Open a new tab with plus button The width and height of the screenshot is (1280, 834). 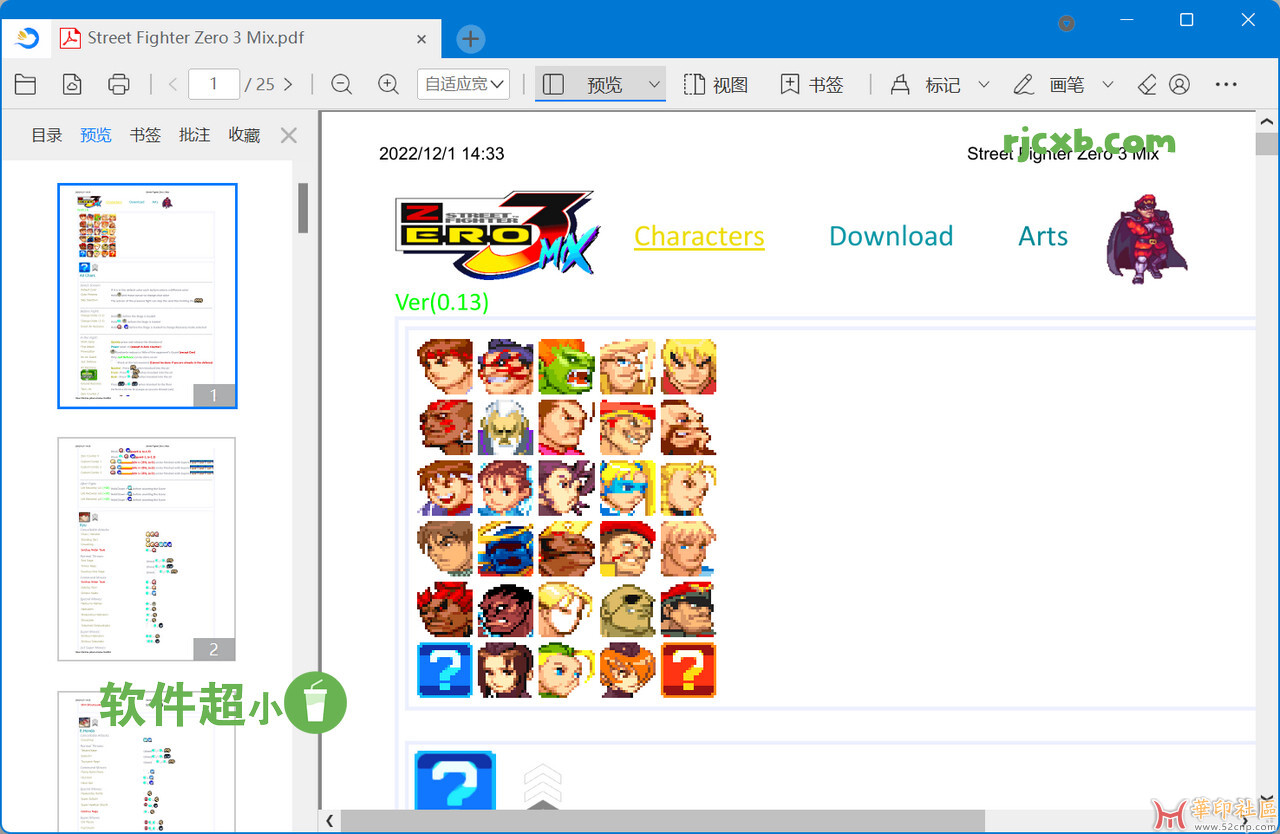(x=470, y=39)
